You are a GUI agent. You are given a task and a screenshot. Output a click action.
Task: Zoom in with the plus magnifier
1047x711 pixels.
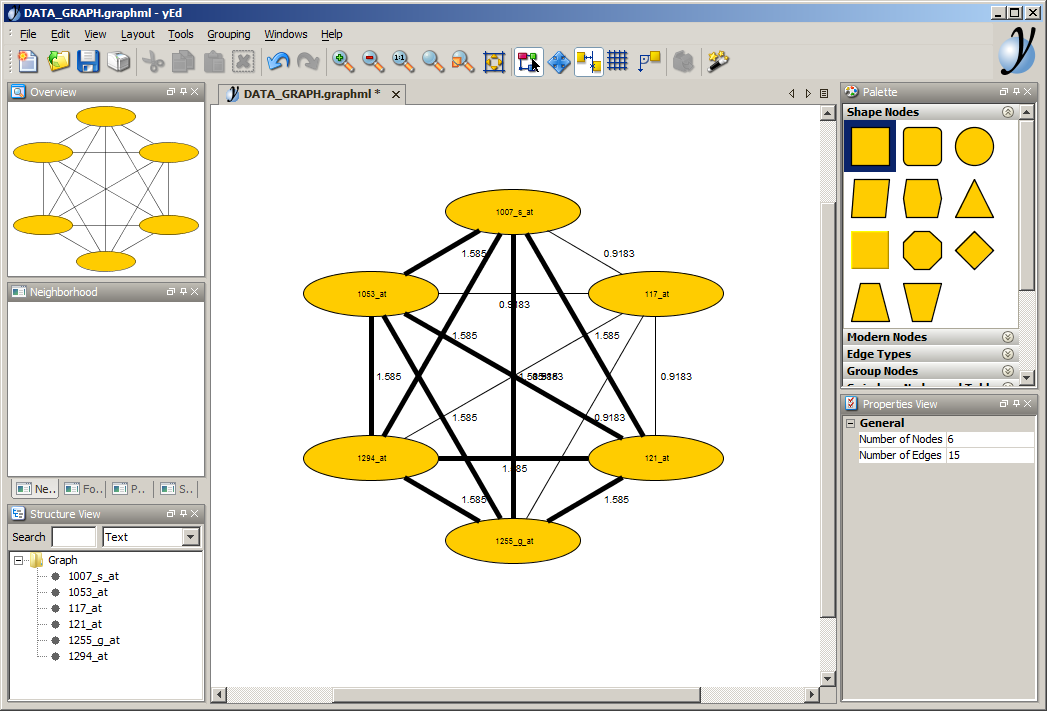pos(343,61)
